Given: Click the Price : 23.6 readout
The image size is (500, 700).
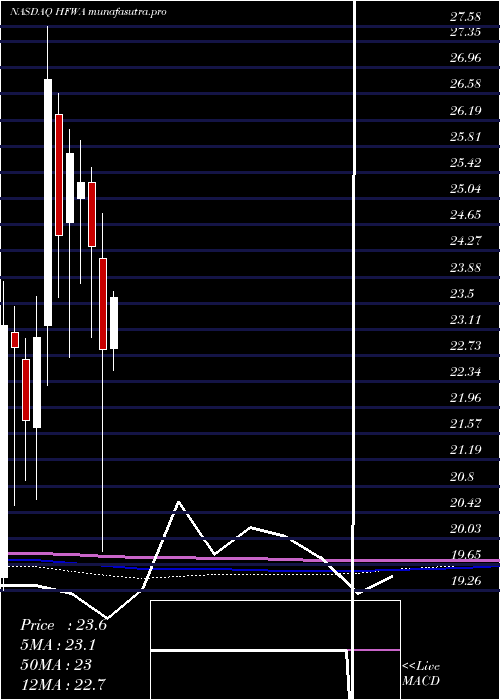Looking at the screenshot, I should 63,625.
